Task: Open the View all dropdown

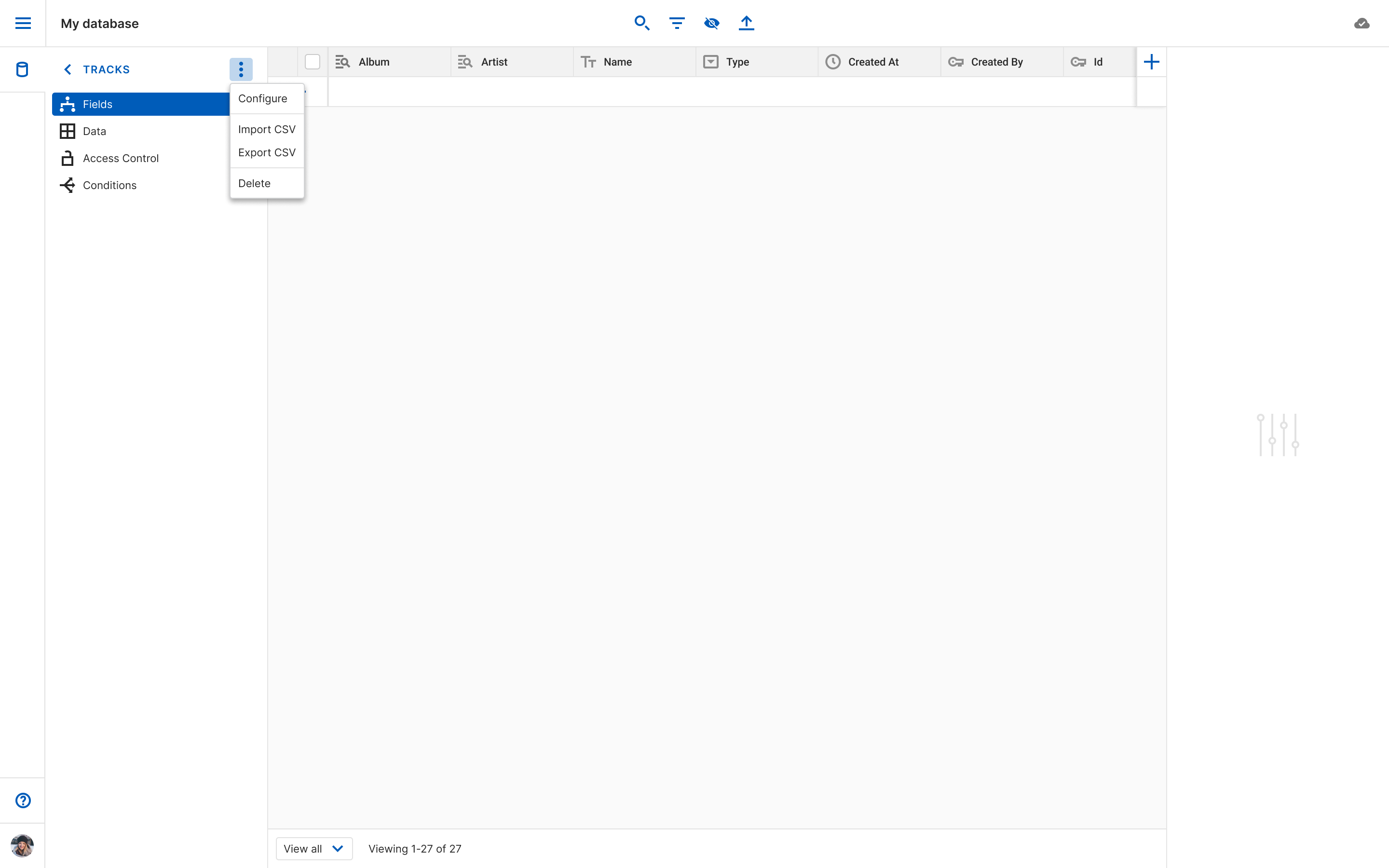Action: pyautogui.click(x=314, y=849)
